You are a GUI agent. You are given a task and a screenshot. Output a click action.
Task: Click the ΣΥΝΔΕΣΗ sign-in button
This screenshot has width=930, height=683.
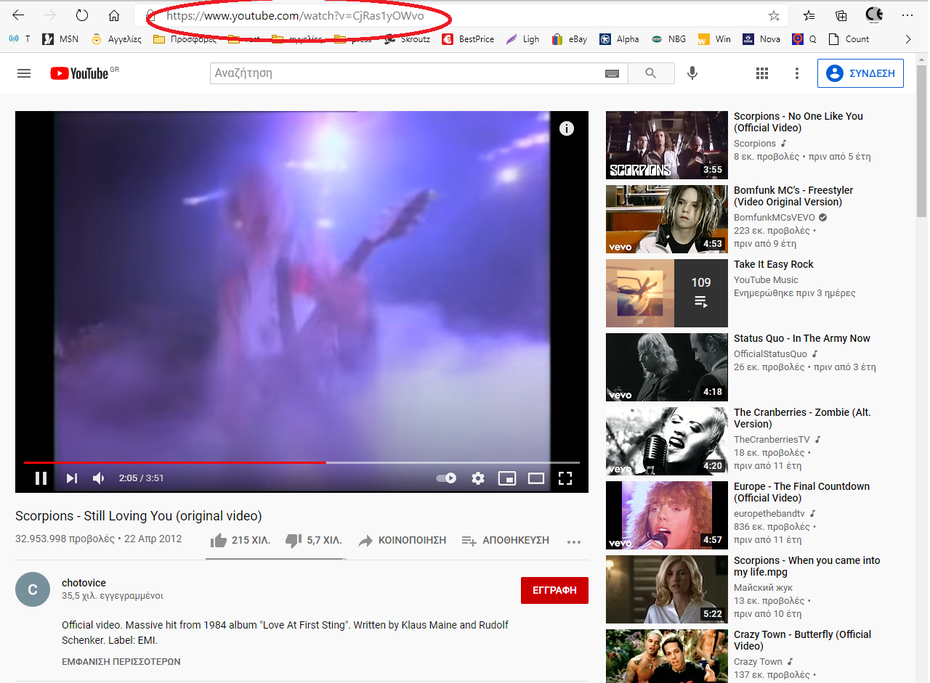point(861,74)
